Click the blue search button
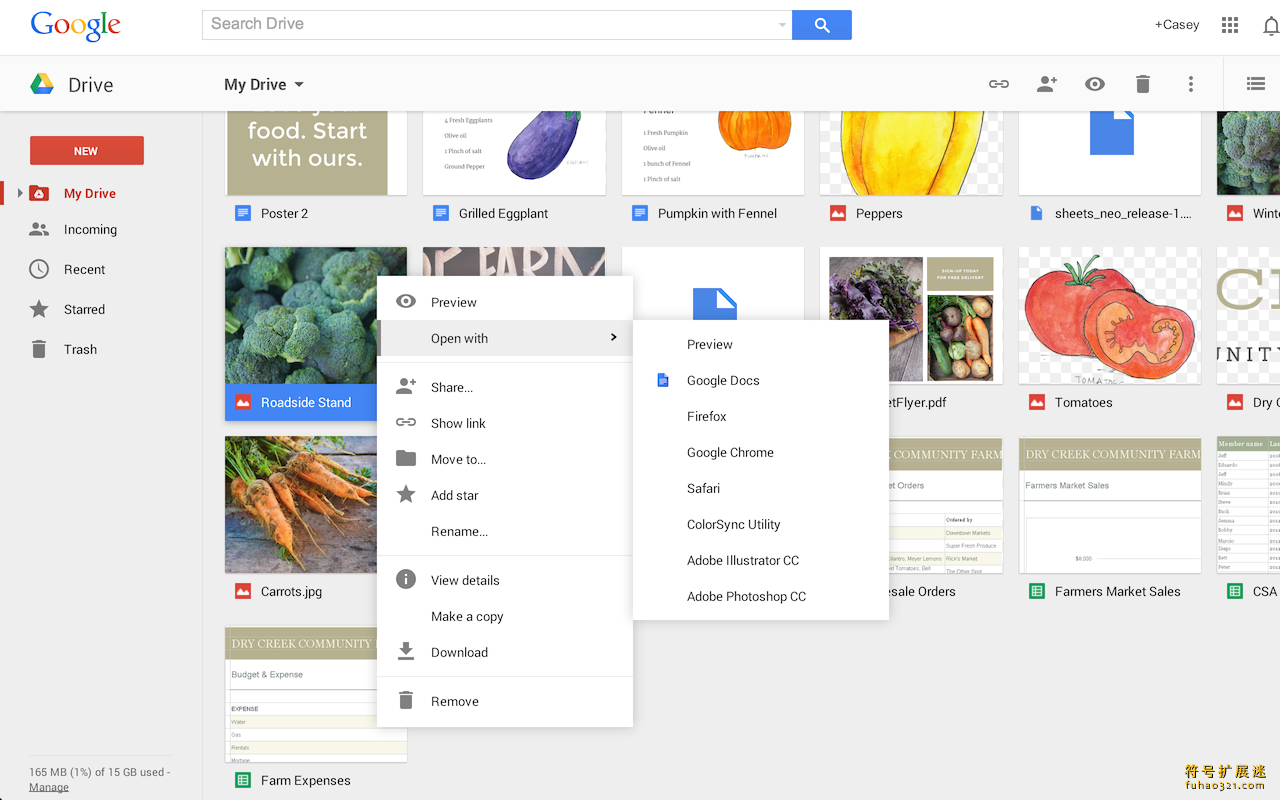Image resolution: width=1280 pixels, height=800 pixels. pos(822,25)
